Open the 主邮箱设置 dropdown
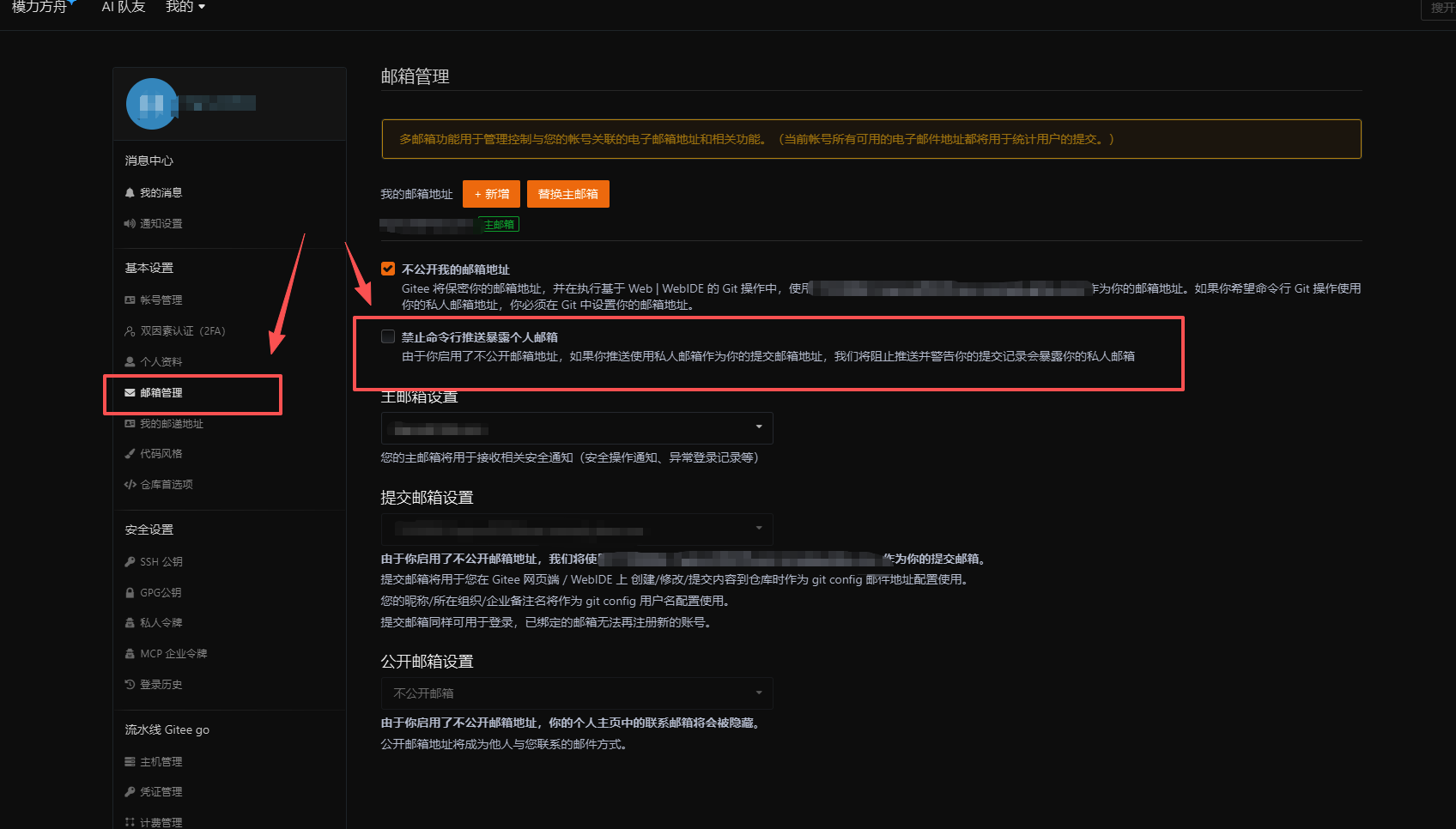The width and height of the screenshot is (1456, 829). click(x=577, y=428)
